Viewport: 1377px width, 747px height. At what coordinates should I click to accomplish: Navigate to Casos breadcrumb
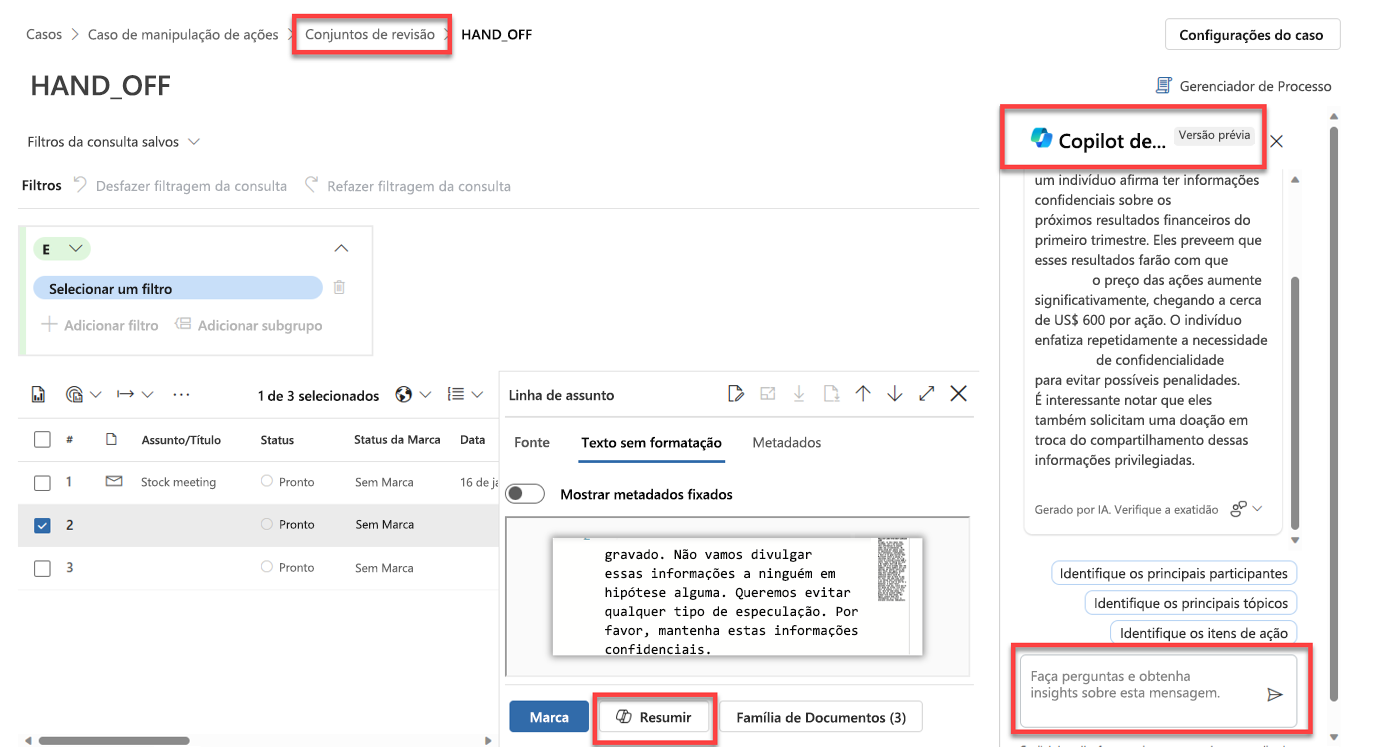[x=44, y=34]
